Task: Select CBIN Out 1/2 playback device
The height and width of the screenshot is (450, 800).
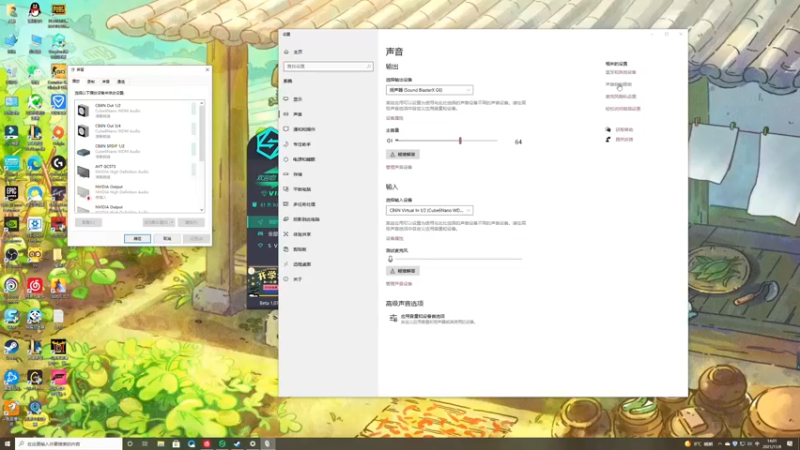Action: [x=136, y=111]
